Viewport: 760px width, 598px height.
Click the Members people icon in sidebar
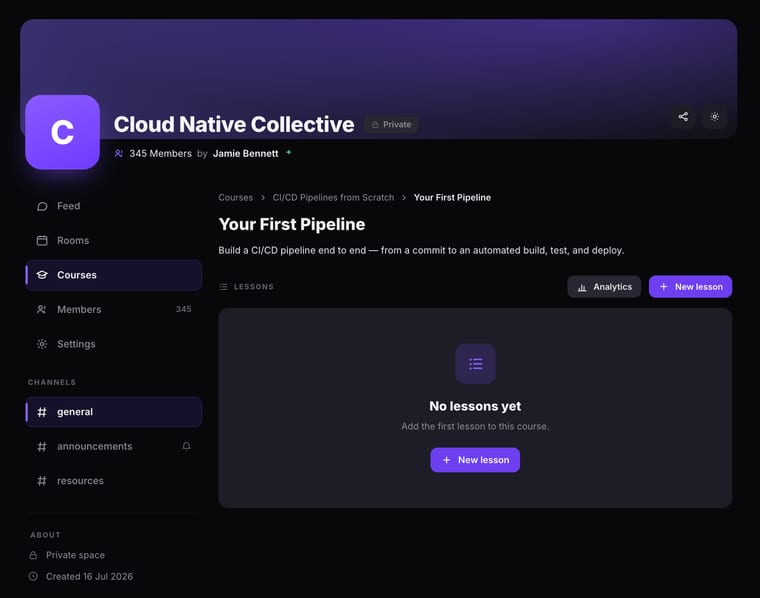[42, 309]
